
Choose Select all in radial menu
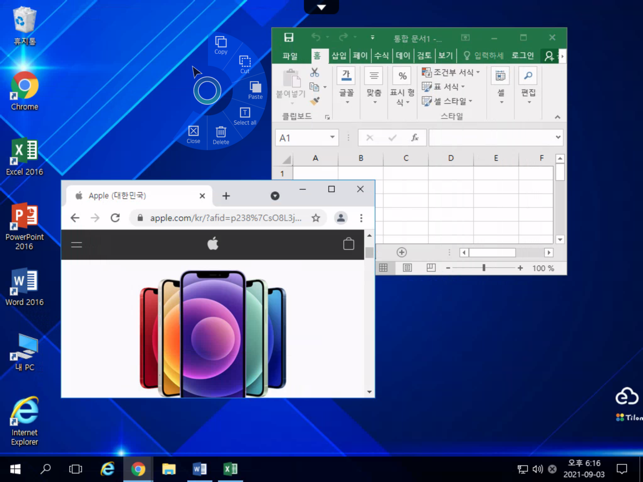(245, 116)
